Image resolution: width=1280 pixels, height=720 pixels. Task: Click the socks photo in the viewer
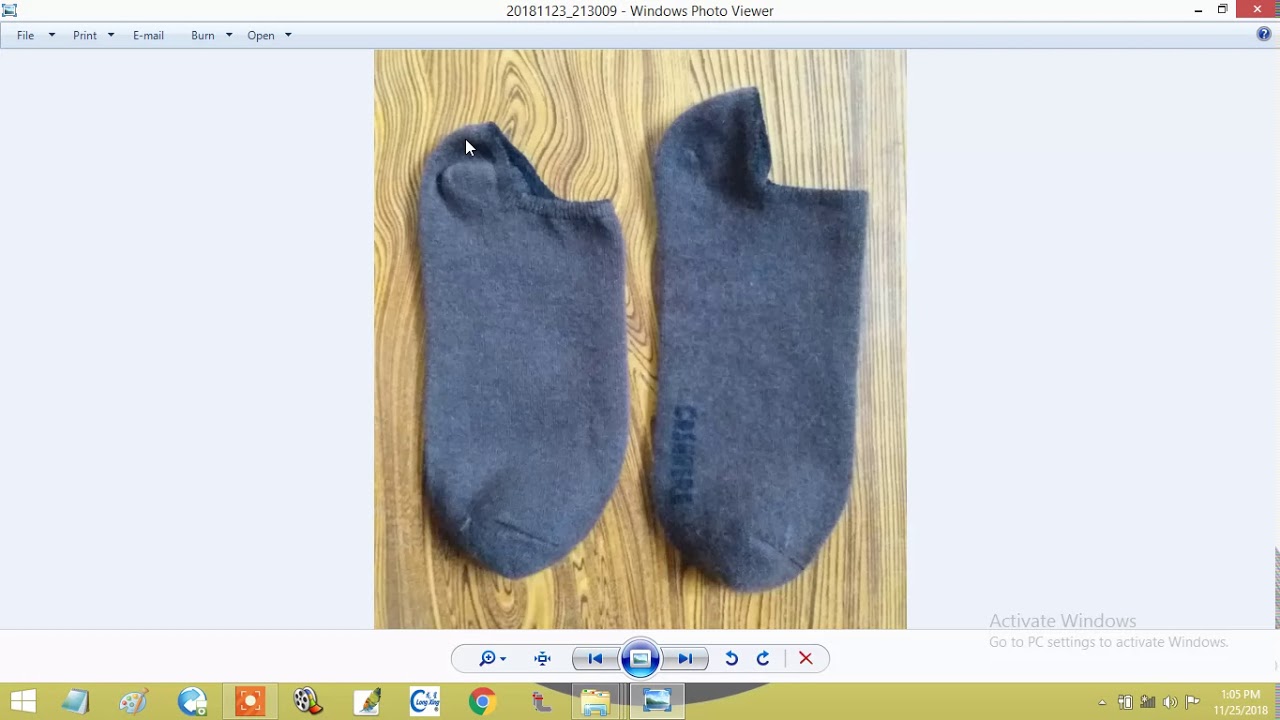click(640, 339)
